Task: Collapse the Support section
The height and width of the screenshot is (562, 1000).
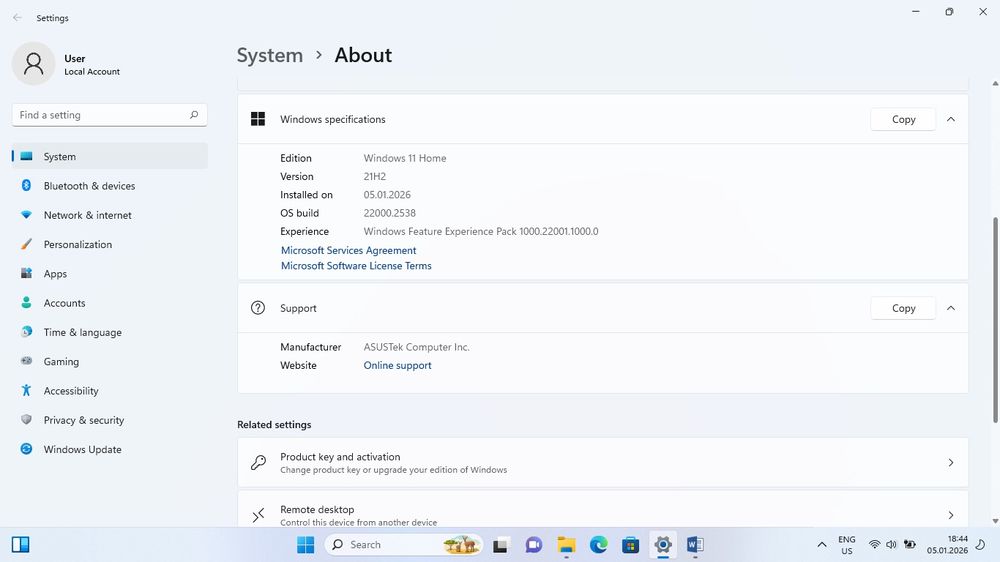Action: point(951,308)
